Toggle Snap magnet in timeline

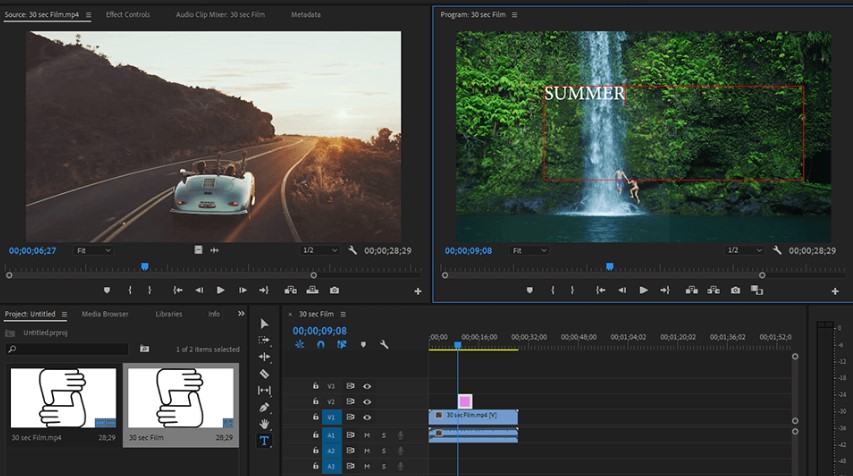[321, 344]
